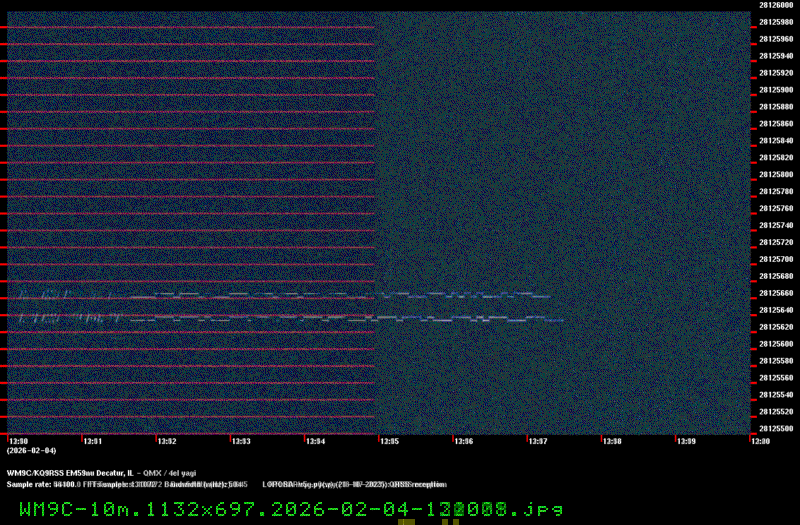The height and width of the screenshot is (525, 800).
Task: Click the yellow blocks below the filename
Action: click(x=430, y=521)
